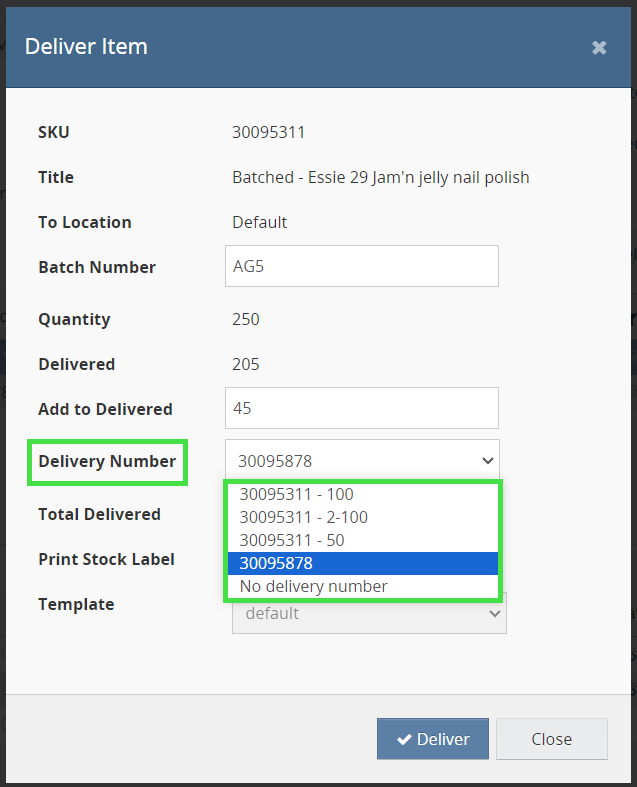Click the Close button in the footer
Viewport: 637px width, 787px height.
pyautogui.click(x=551, y=739)
